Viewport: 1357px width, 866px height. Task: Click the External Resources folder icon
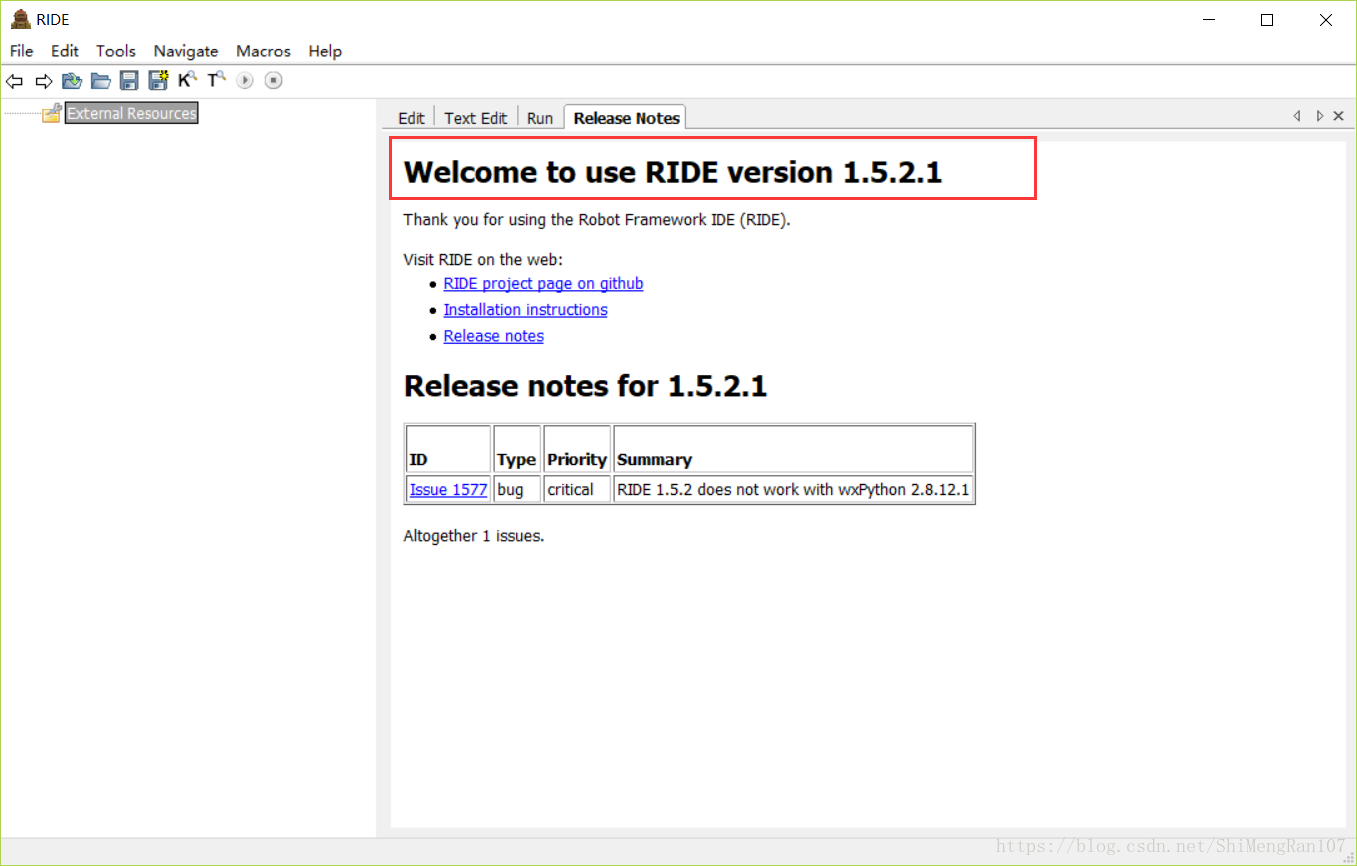[52, 114]
